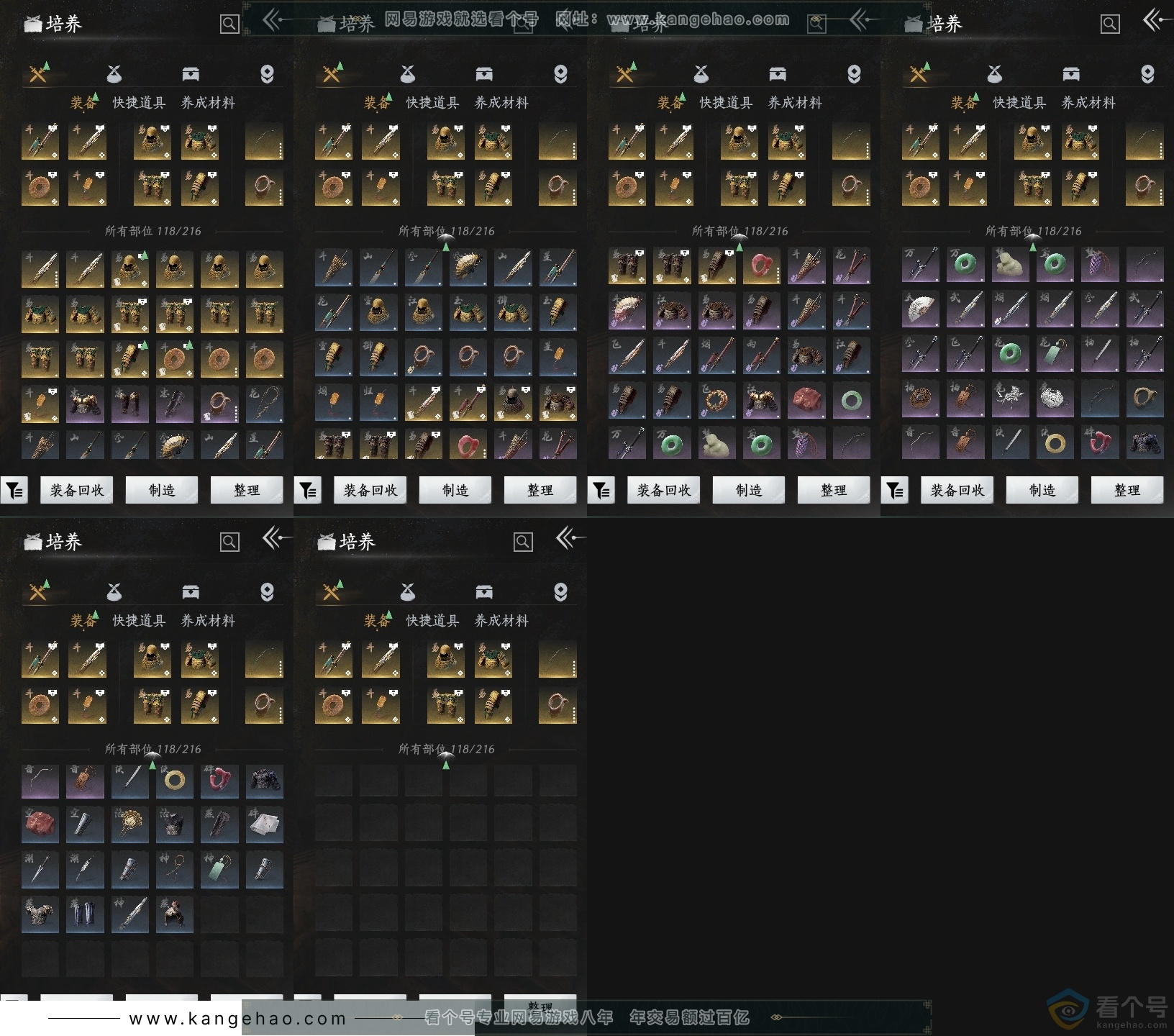Viewport: 1174px width, 1036px height.
Task: Switch to 养成材料 tab in third top panel
Action: point(795,103)
